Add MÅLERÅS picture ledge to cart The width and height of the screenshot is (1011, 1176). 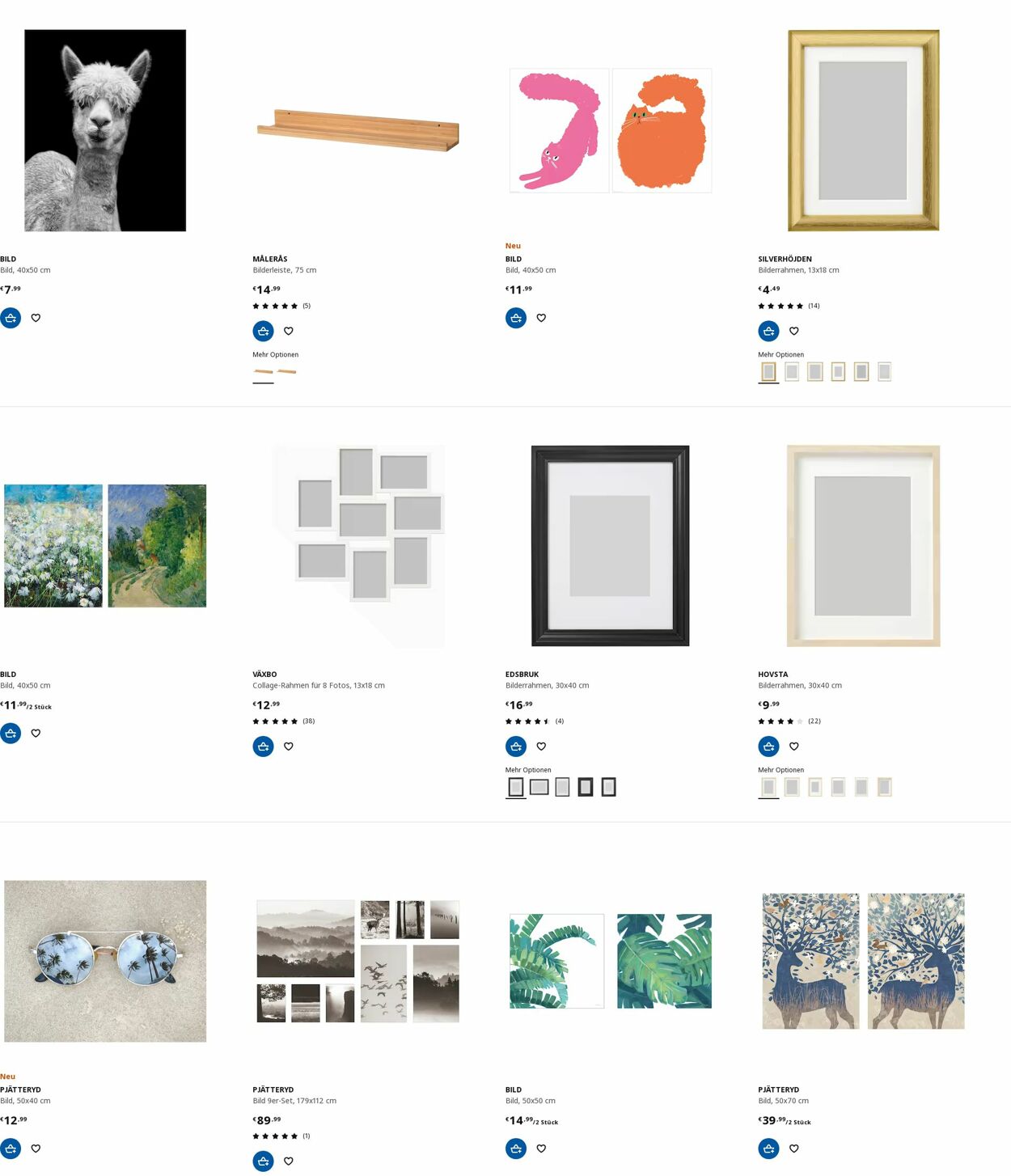[264, 331]
